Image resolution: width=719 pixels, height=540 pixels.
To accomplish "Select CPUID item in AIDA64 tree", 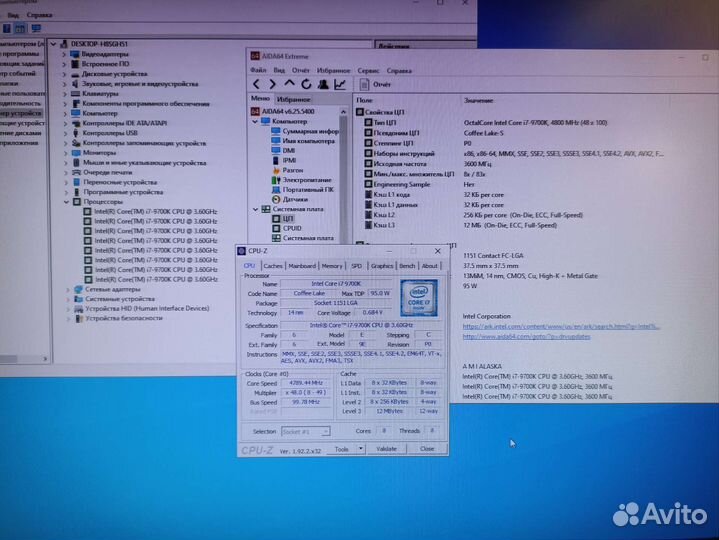I will [287, 228].
